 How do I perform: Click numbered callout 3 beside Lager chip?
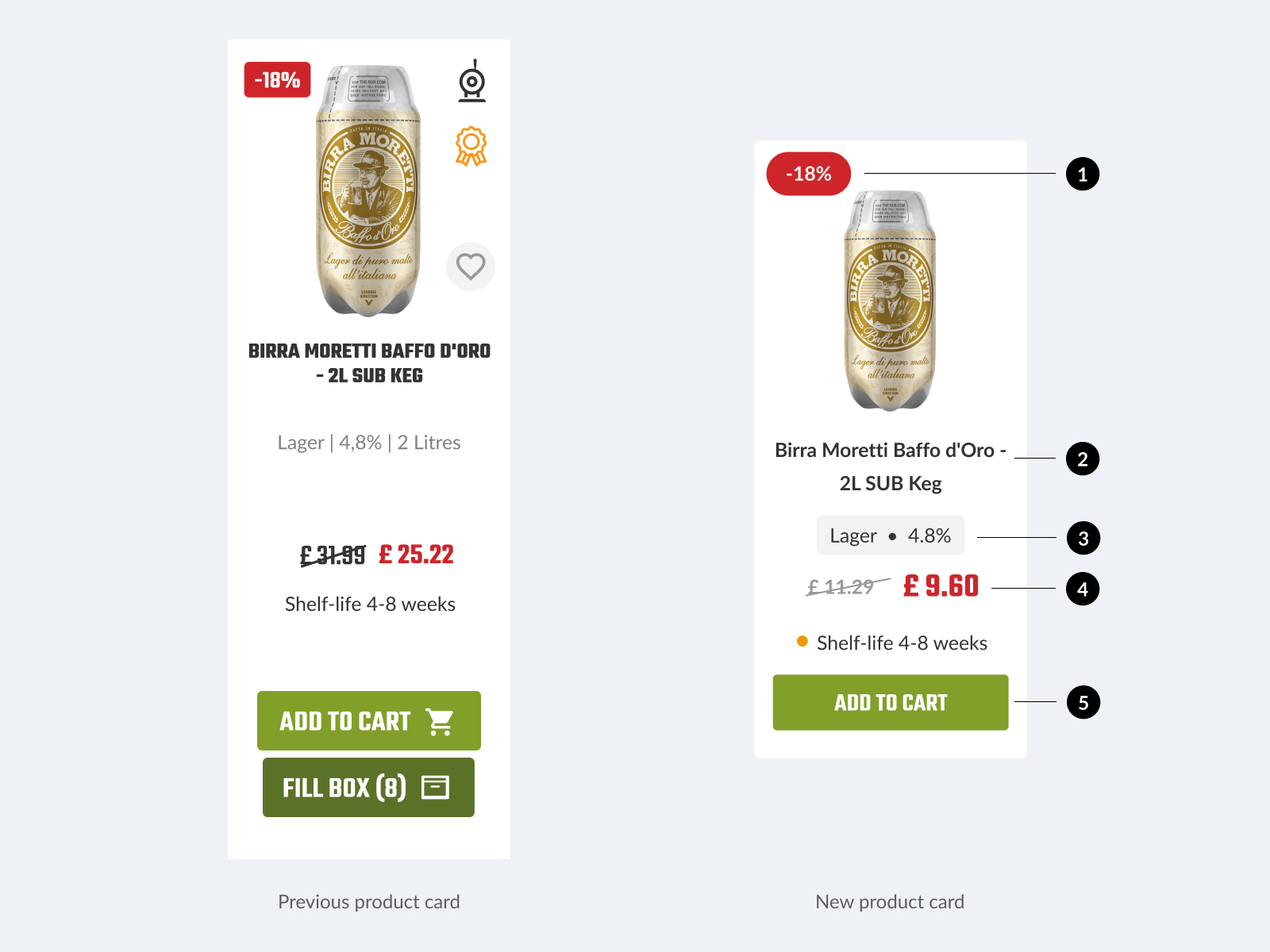tap(1083, 539)
